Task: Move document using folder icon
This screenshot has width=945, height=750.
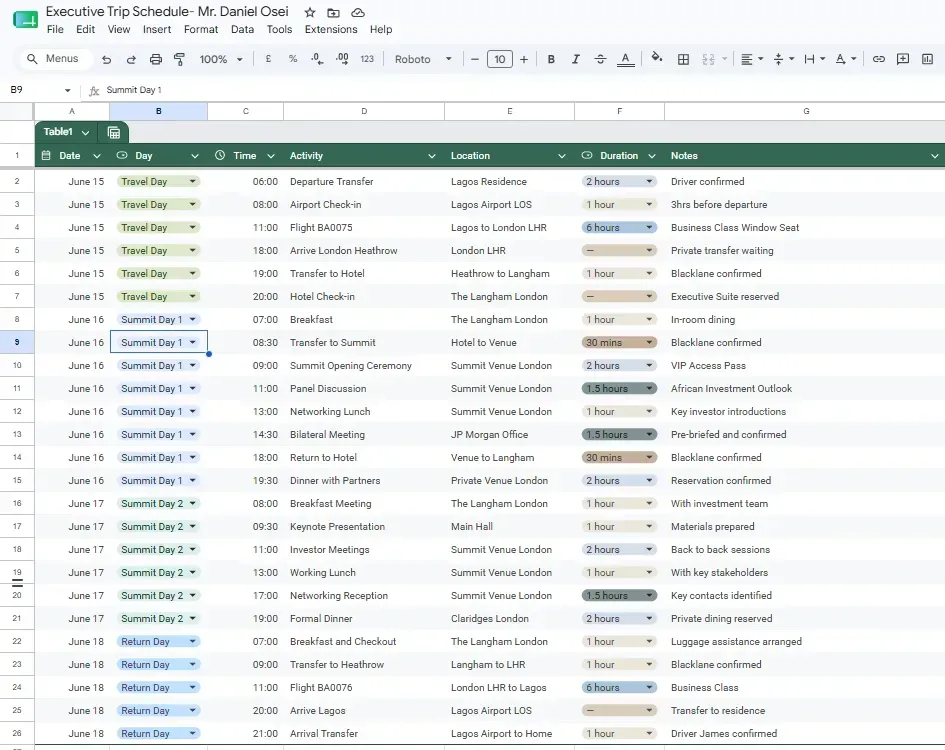Action: 333,12
